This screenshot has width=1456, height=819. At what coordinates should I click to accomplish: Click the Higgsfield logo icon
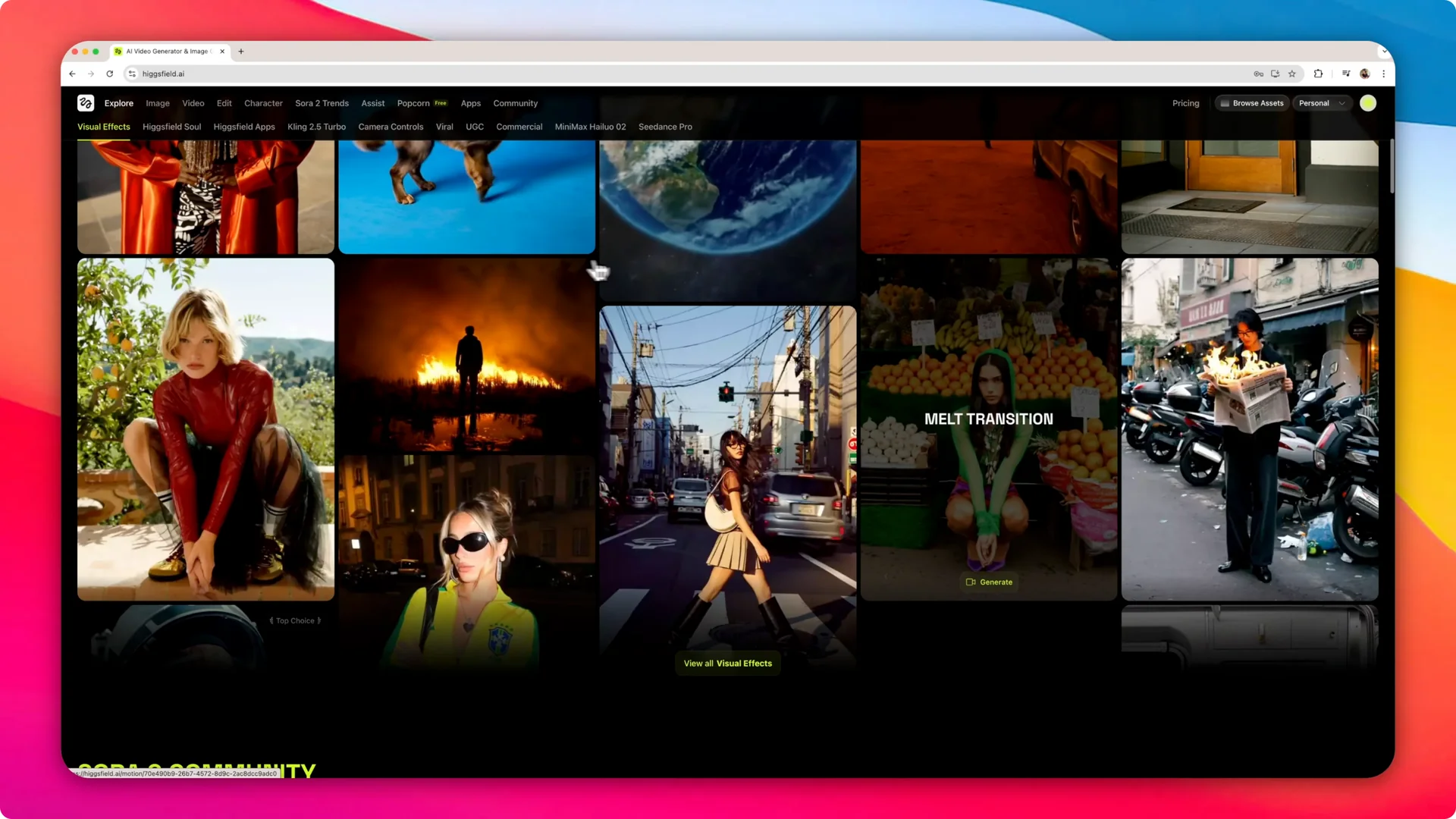86,102
